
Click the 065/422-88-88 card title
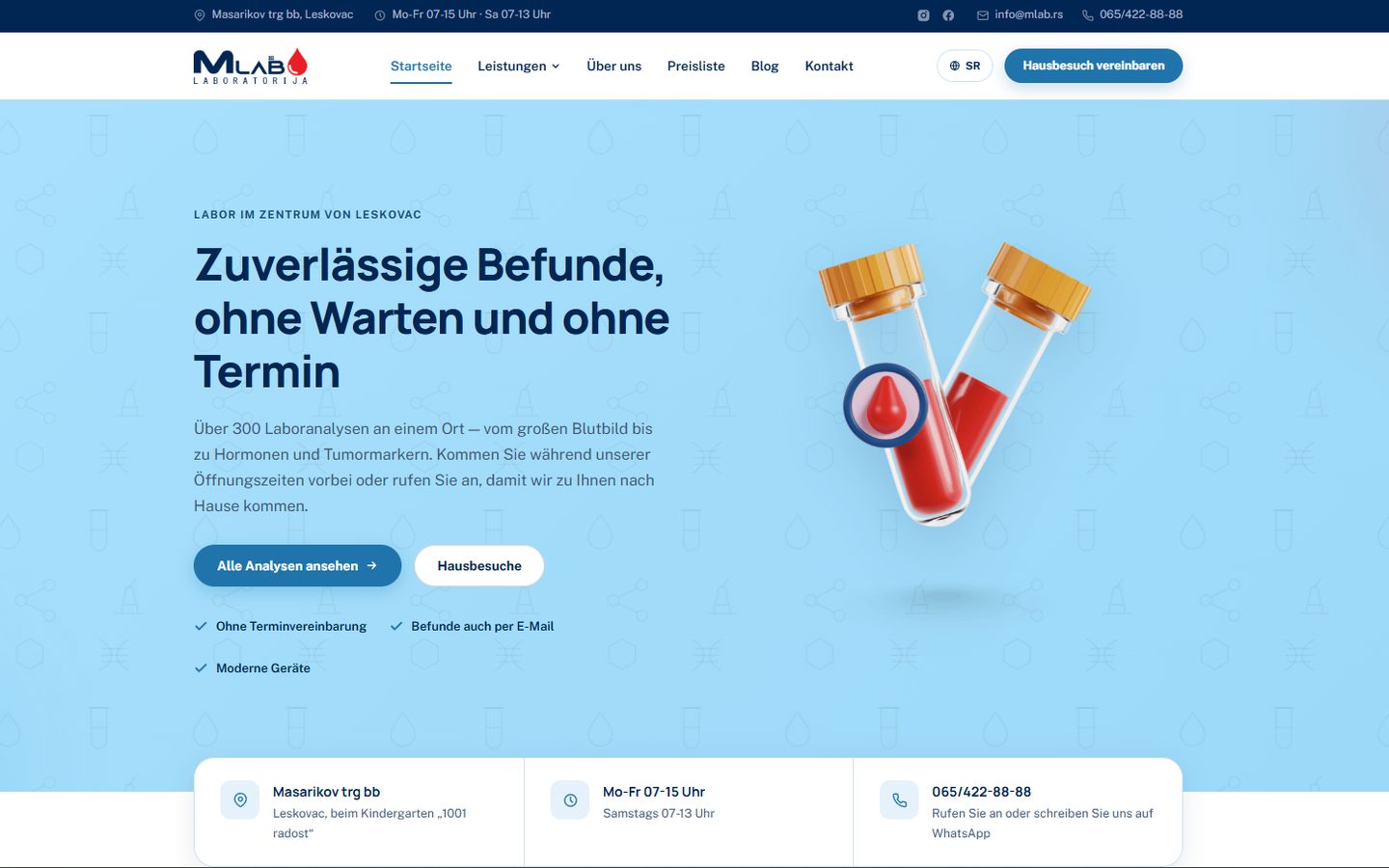pos(982,792)
